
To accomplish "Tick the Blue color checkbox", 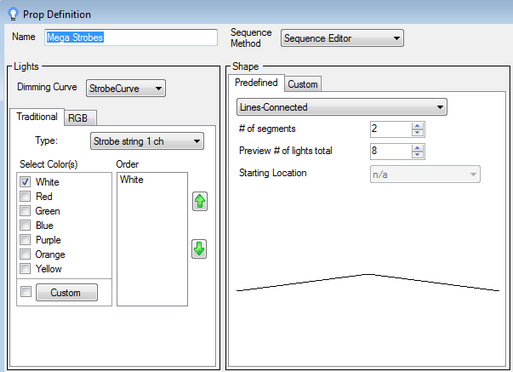I will click(x=25, y=225).
